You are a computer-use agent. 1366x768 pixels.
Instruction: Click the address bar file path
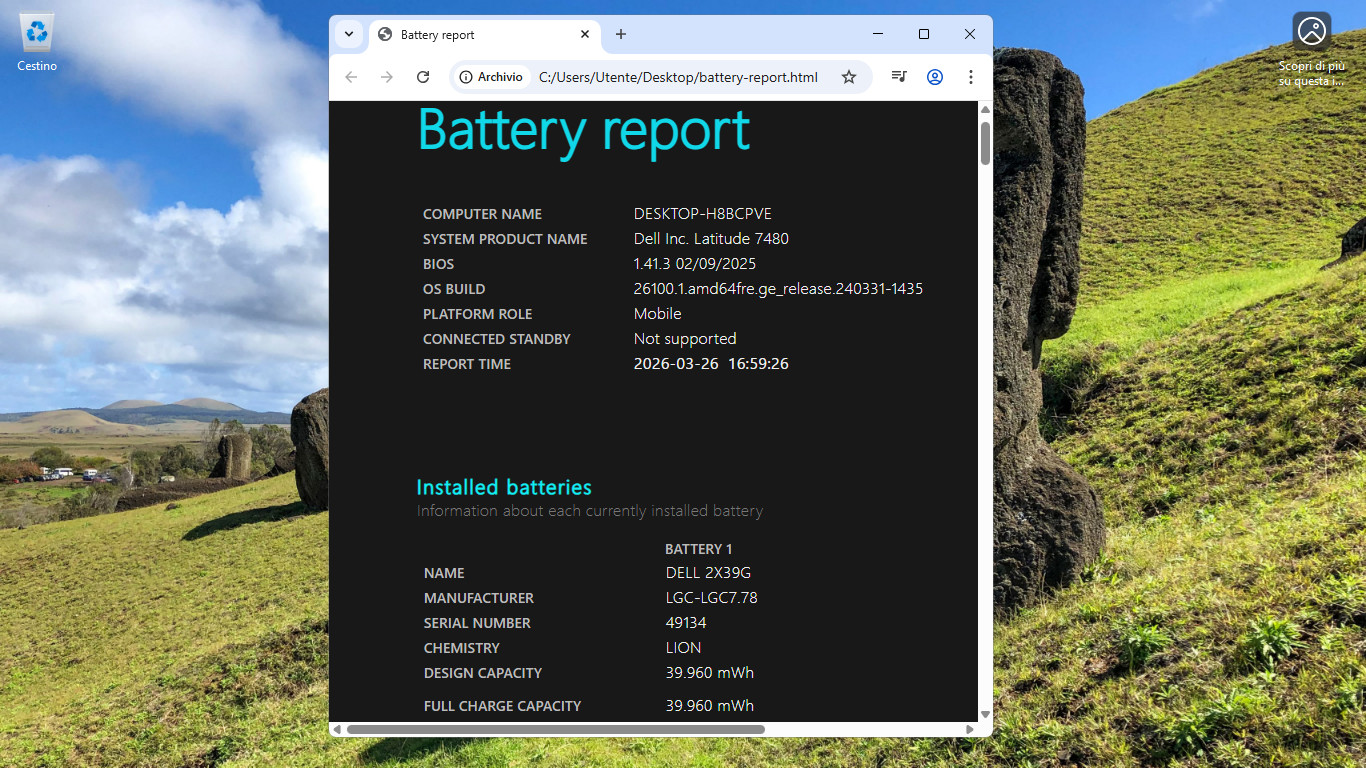678,77
